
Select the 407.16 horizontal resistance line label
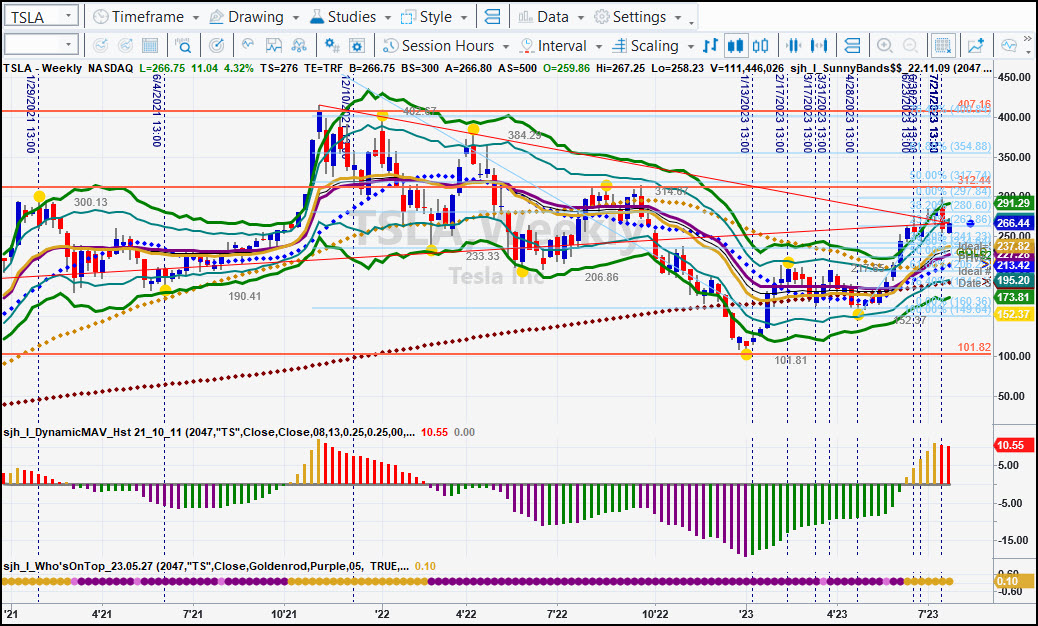click(974, 105)
